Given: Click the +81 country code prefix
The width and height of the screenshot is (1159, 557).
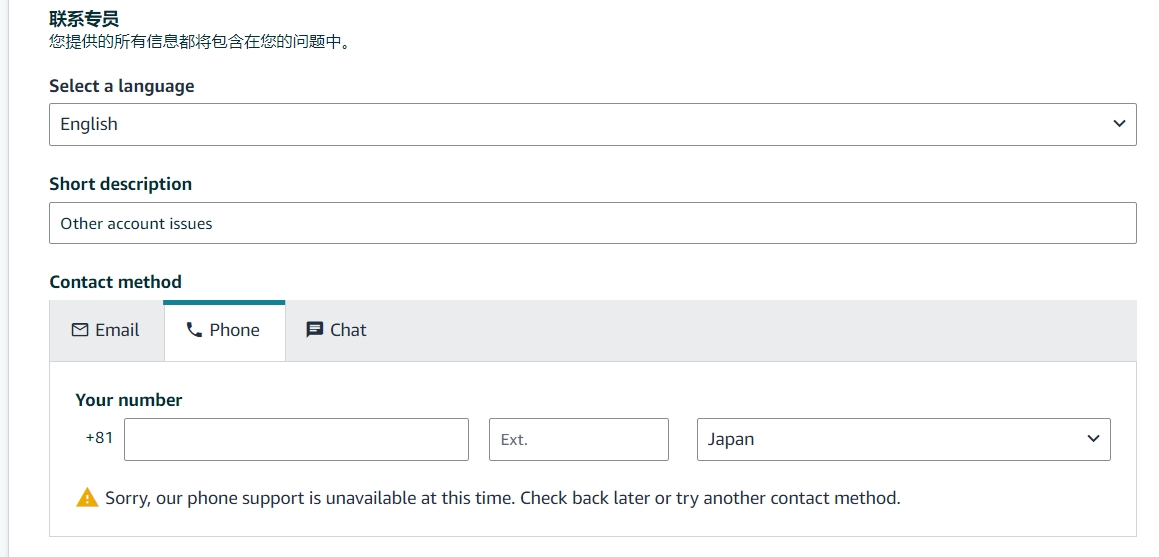Looking at the screenshot, I should pos(99,437).
